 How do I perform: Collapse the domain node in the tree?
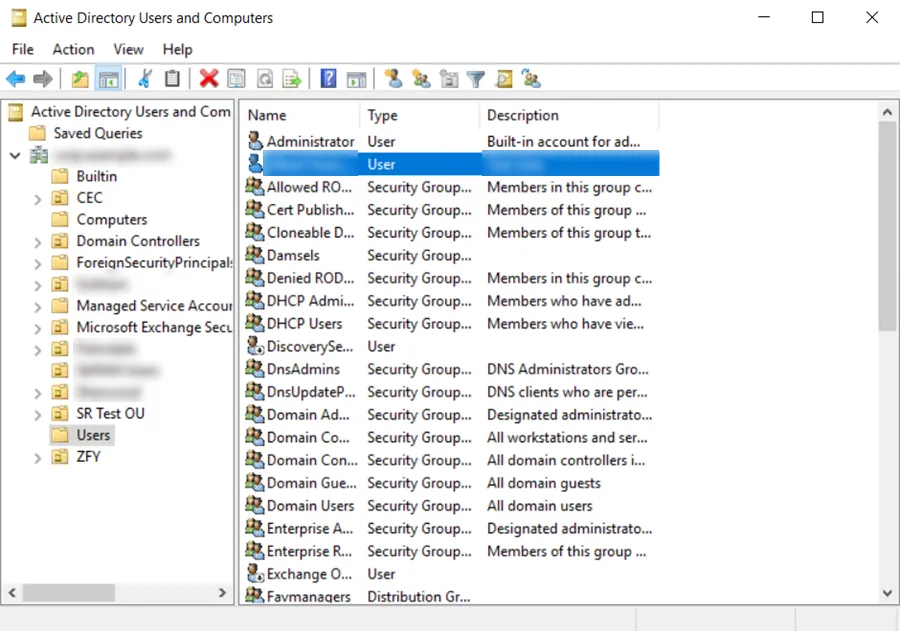[x=15, y=155]
